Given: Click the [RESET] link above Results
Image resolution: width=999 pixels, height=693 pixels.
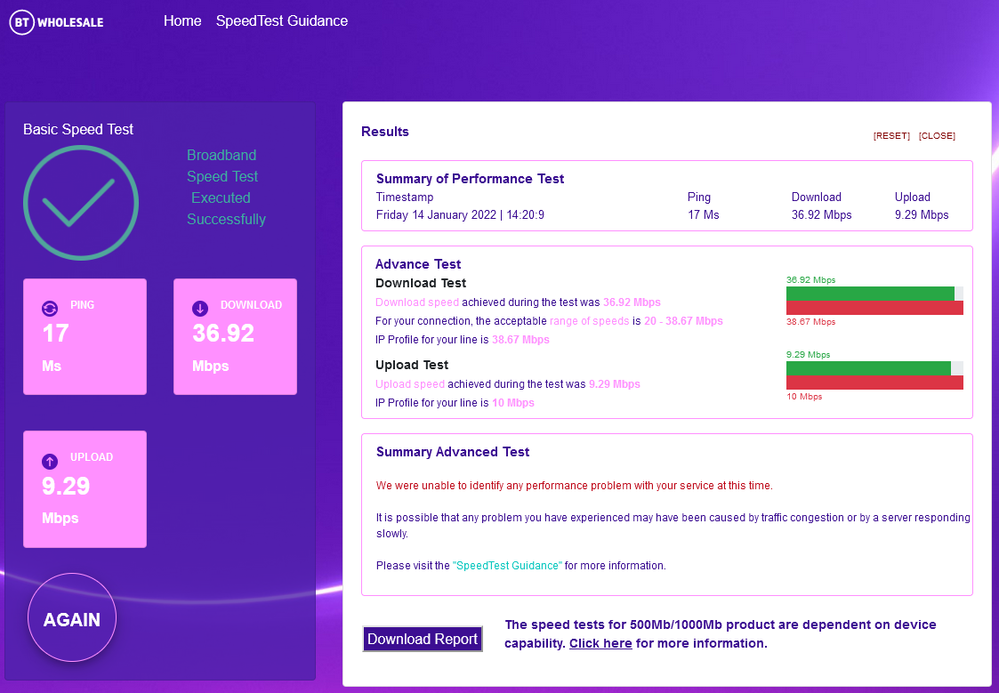Looking at the screenshot, I should pyautogui.click(x=890, y=135).
